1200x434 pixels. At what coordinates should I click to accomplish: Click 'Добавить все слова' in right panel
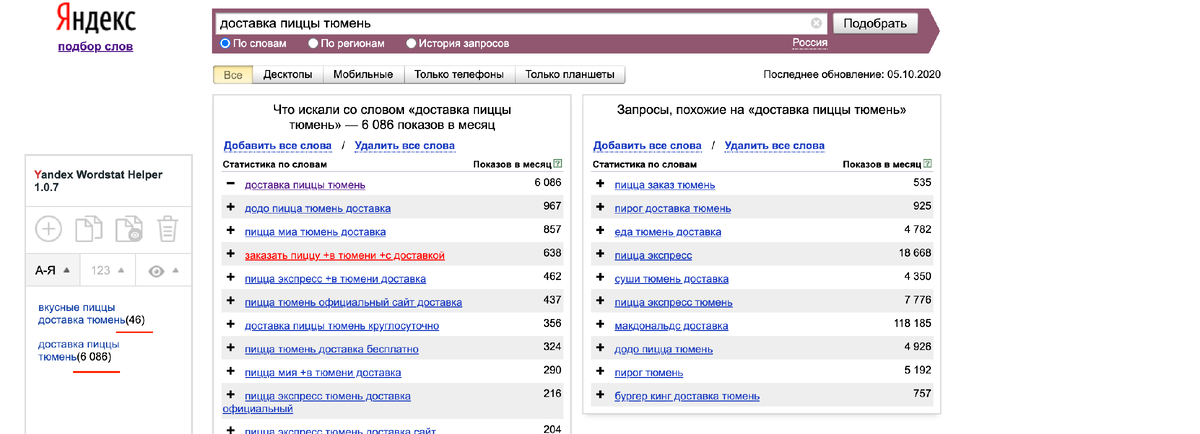pos(647,146)
